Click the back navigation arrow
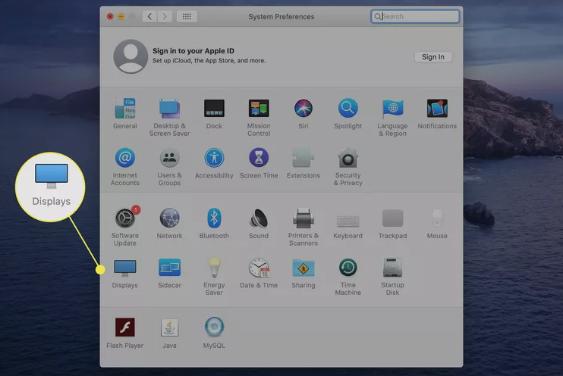563x376 pixels. click(150, 16)
